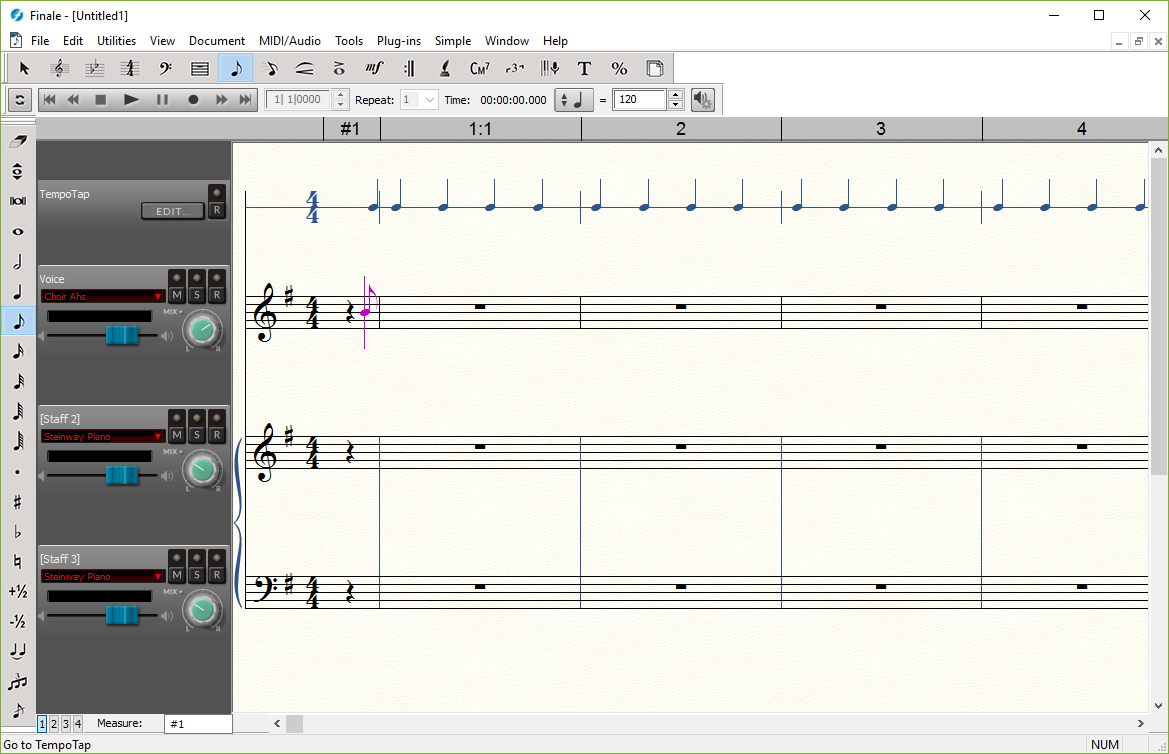The image size is (1169, 754).
Task: Open Staff 2 Steinway Piano dropdown
Action: 103,437
